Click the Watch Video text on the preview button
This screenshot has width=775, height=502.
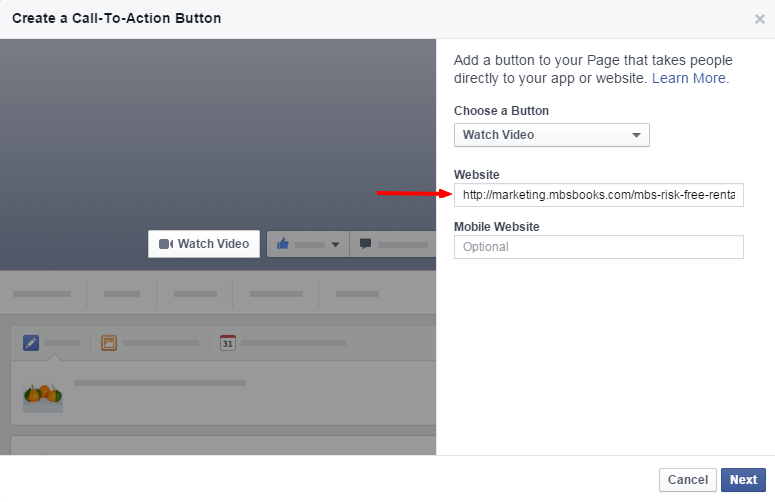coord(213,244)
